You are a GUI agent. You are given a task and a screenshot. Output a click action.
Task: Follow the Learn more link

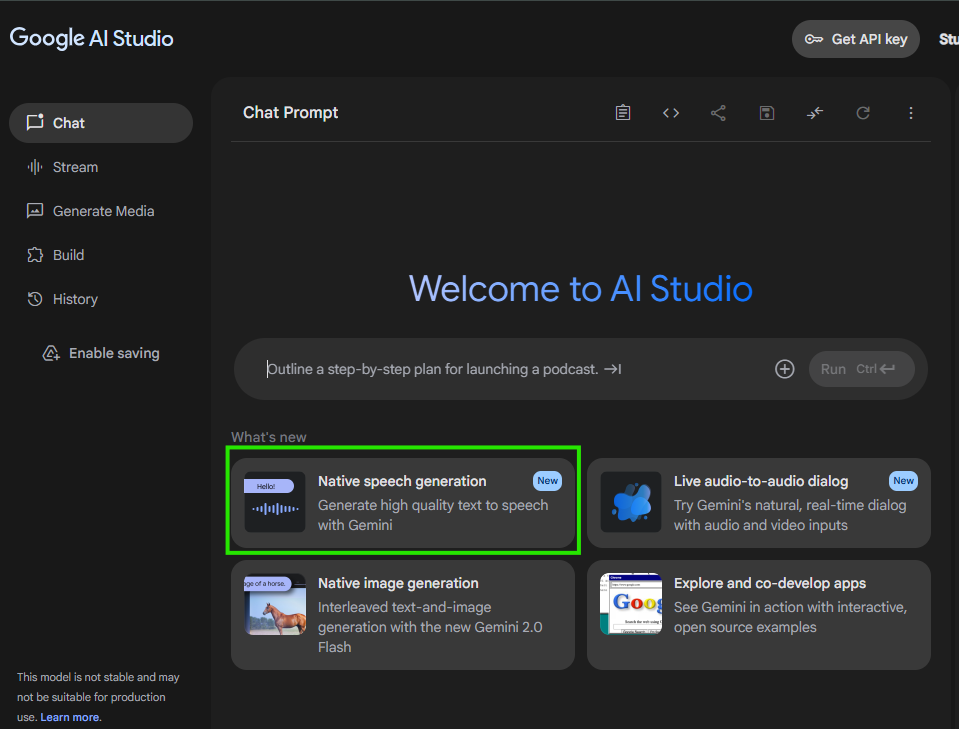click(x=70, y=717)
